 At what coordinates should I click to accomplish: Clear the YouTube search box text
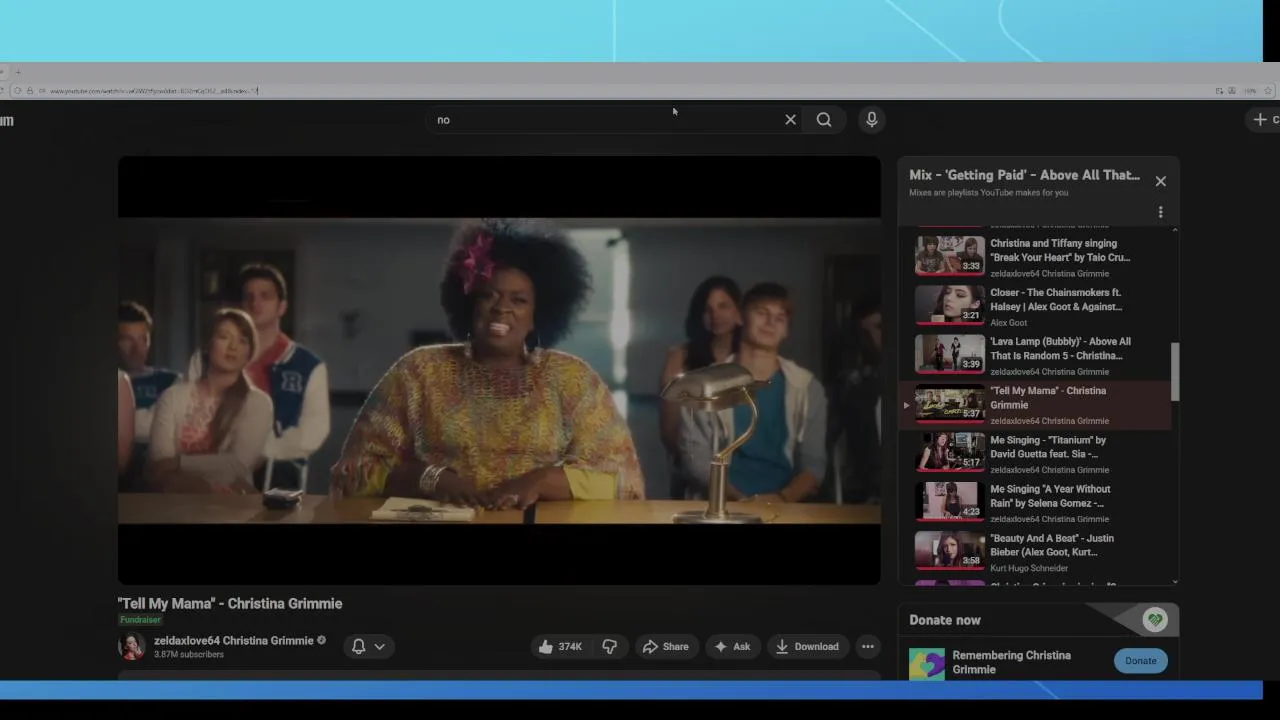tap(790, 120)
